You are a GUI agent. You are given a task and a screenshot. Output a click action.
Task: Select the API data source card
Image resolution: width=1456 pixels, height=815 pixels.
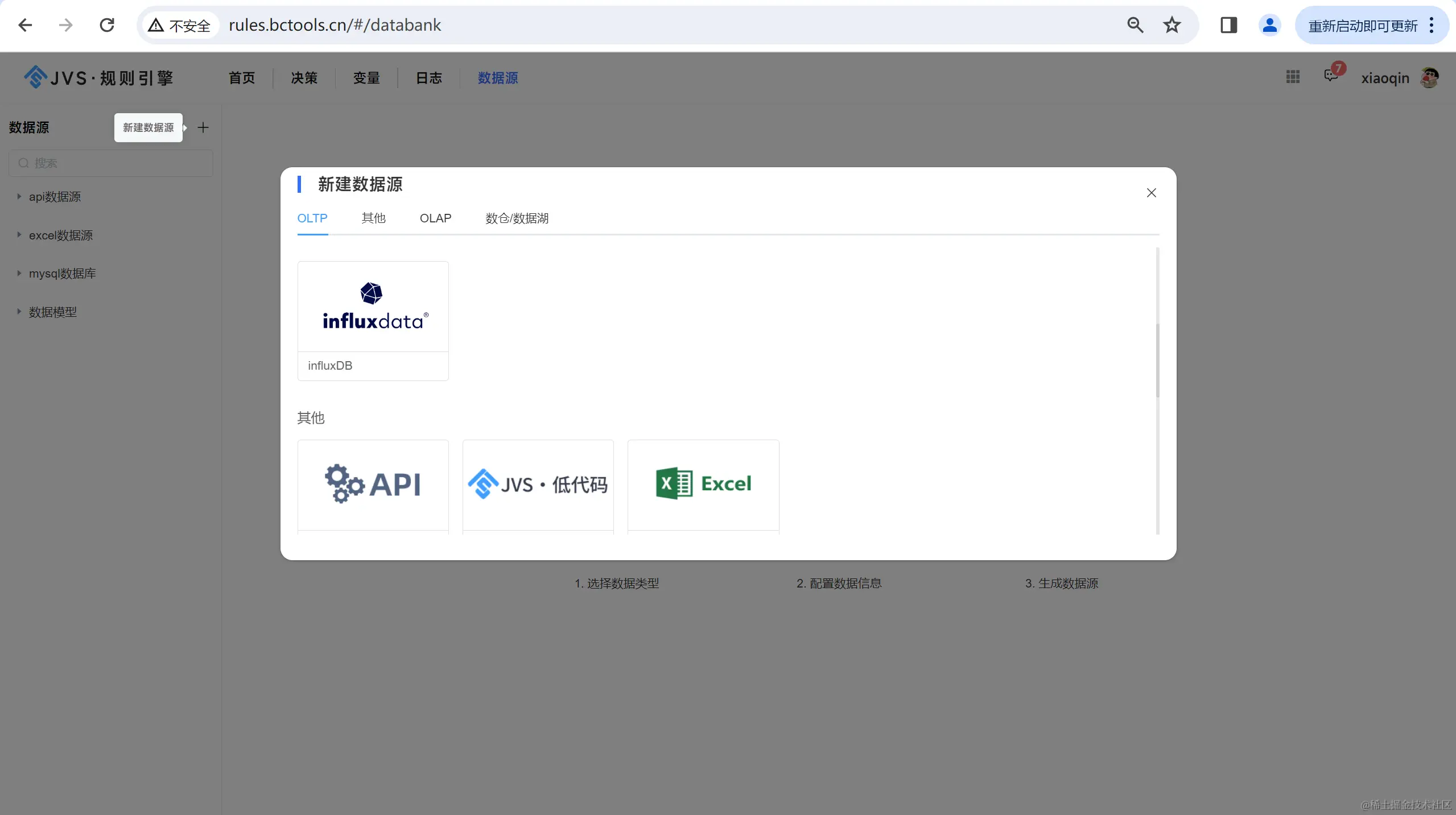pyautogui.click(x=373, y=485)
